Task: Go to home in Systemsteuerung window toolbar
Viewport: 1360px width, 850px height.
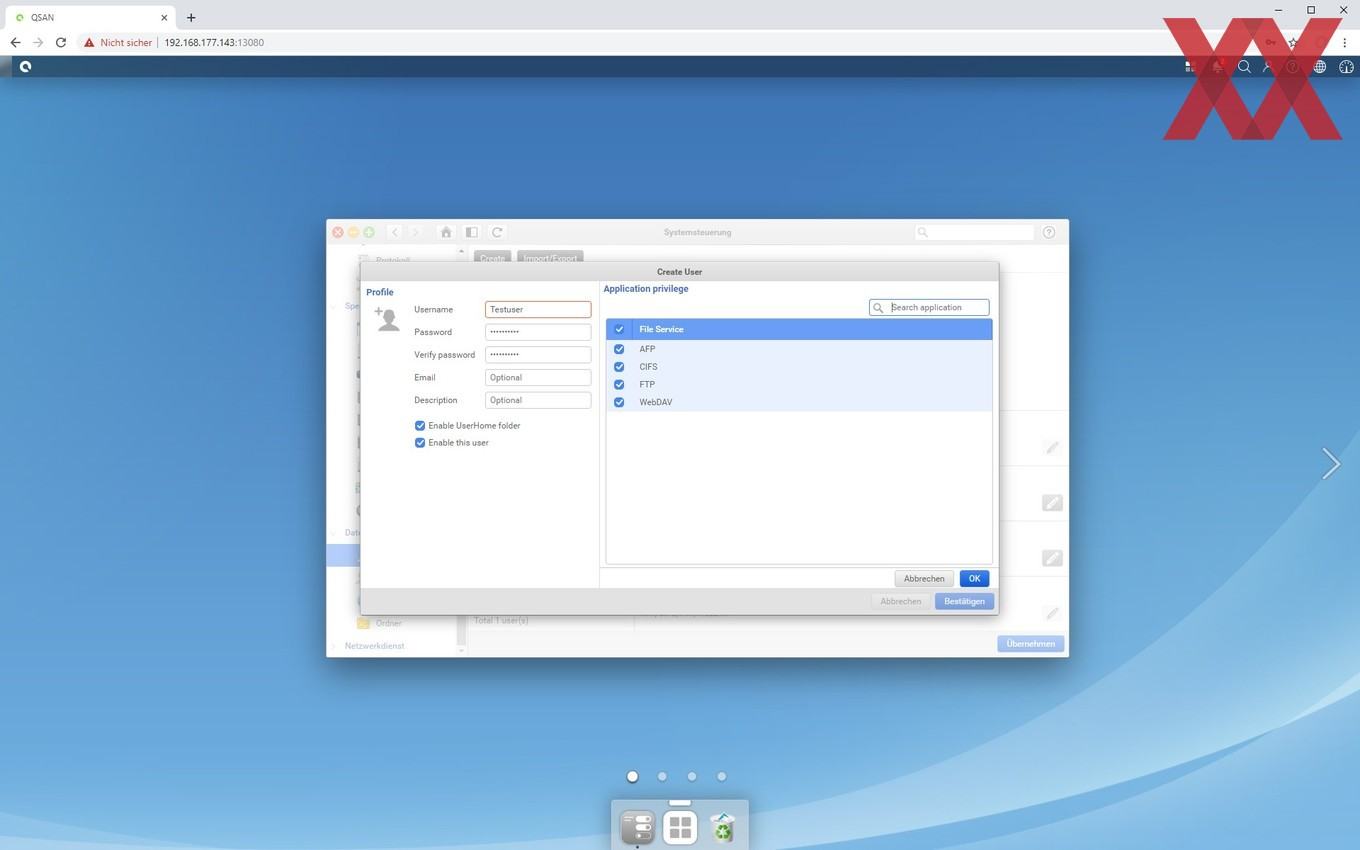Action: click(446, 232)
